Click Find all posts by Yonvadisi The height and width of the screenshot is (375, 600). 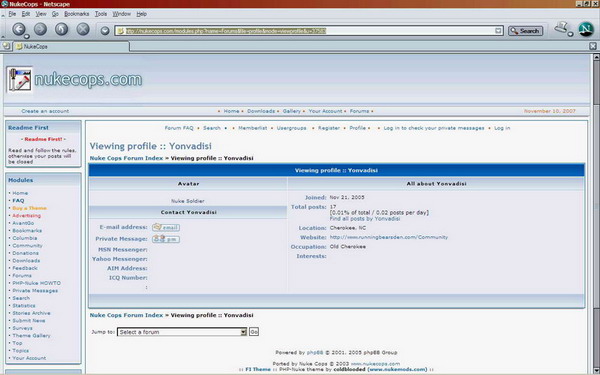pos(365,218)
